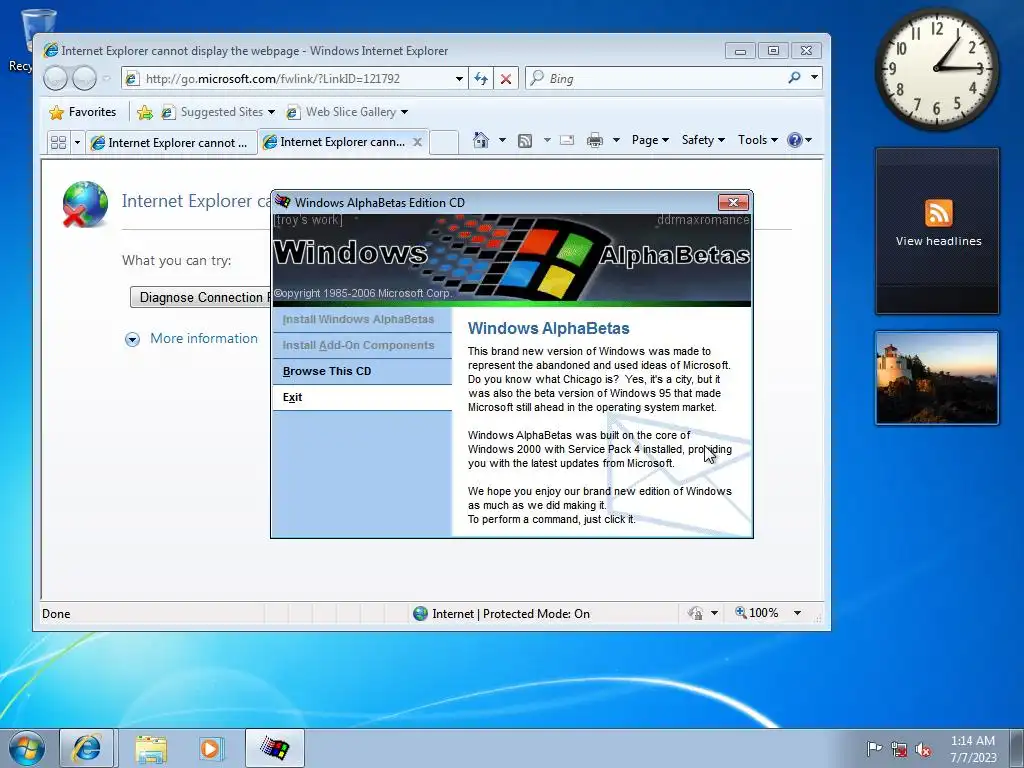Open the tab list dropdown arrow
The width and height of the screenshot is (1024, 768).
(76, 142)
